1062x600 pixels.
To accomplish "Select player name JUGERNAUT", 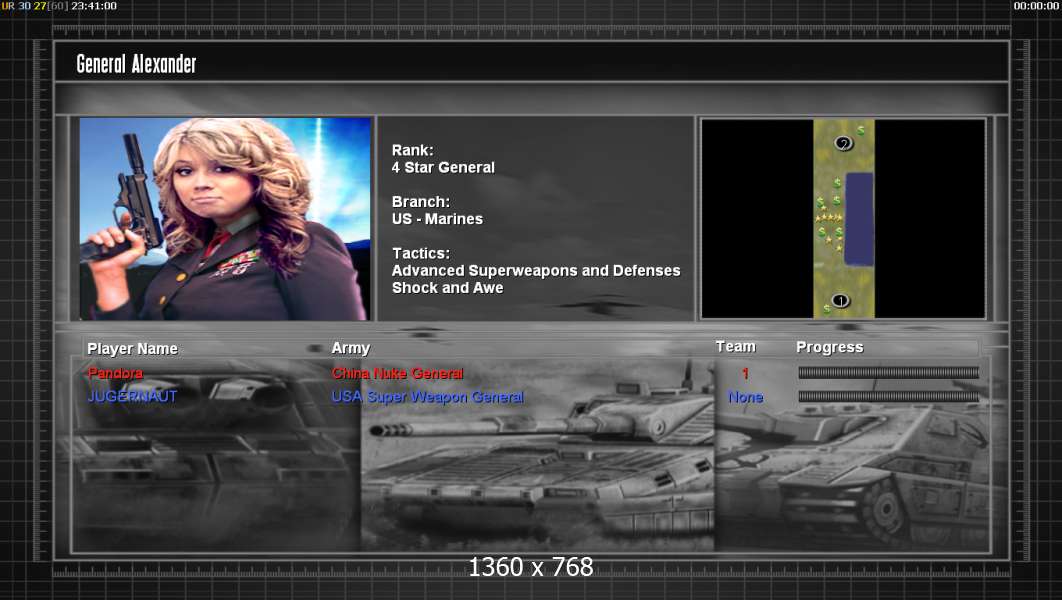I will point(132,396).
